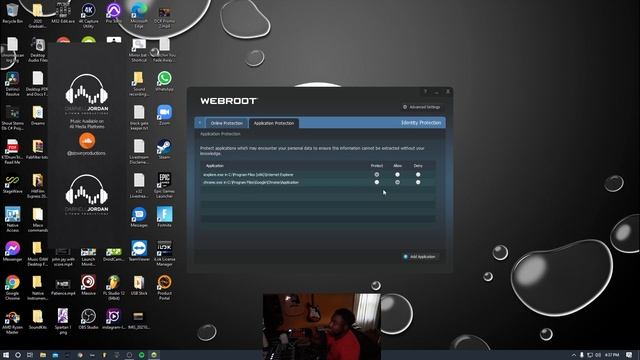Set chrome.exe to Allow

[397, 182]
